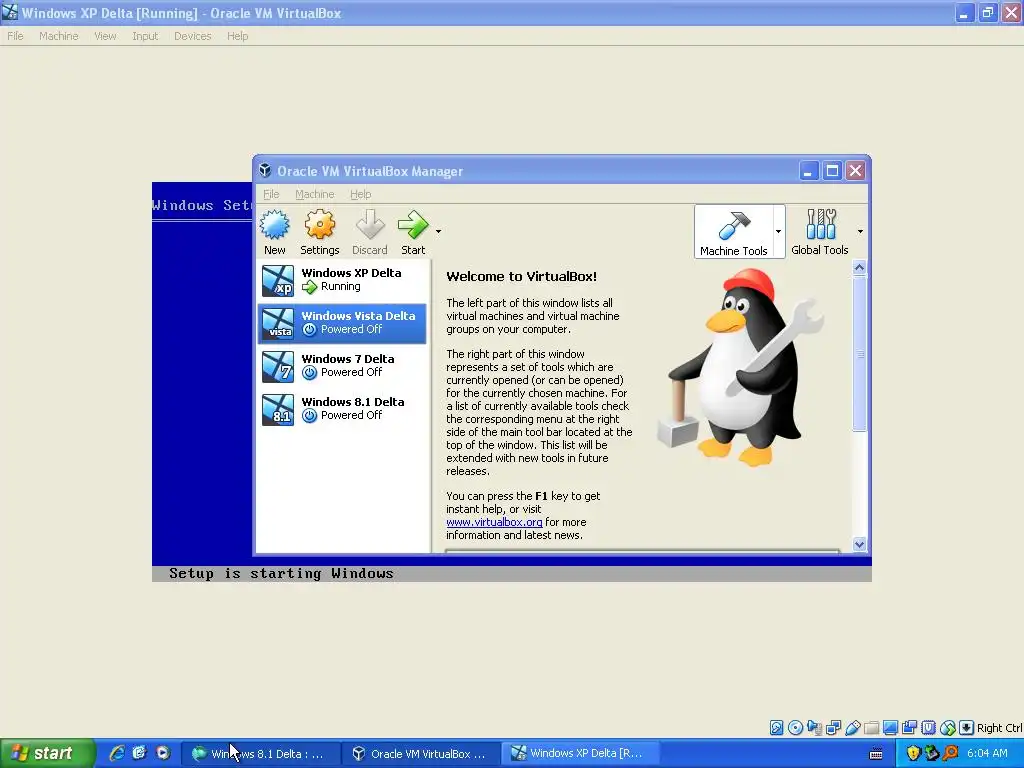This screenshot has width=1024, height=768.
Task: Click network adapters status icon
Action: [833, 728]
